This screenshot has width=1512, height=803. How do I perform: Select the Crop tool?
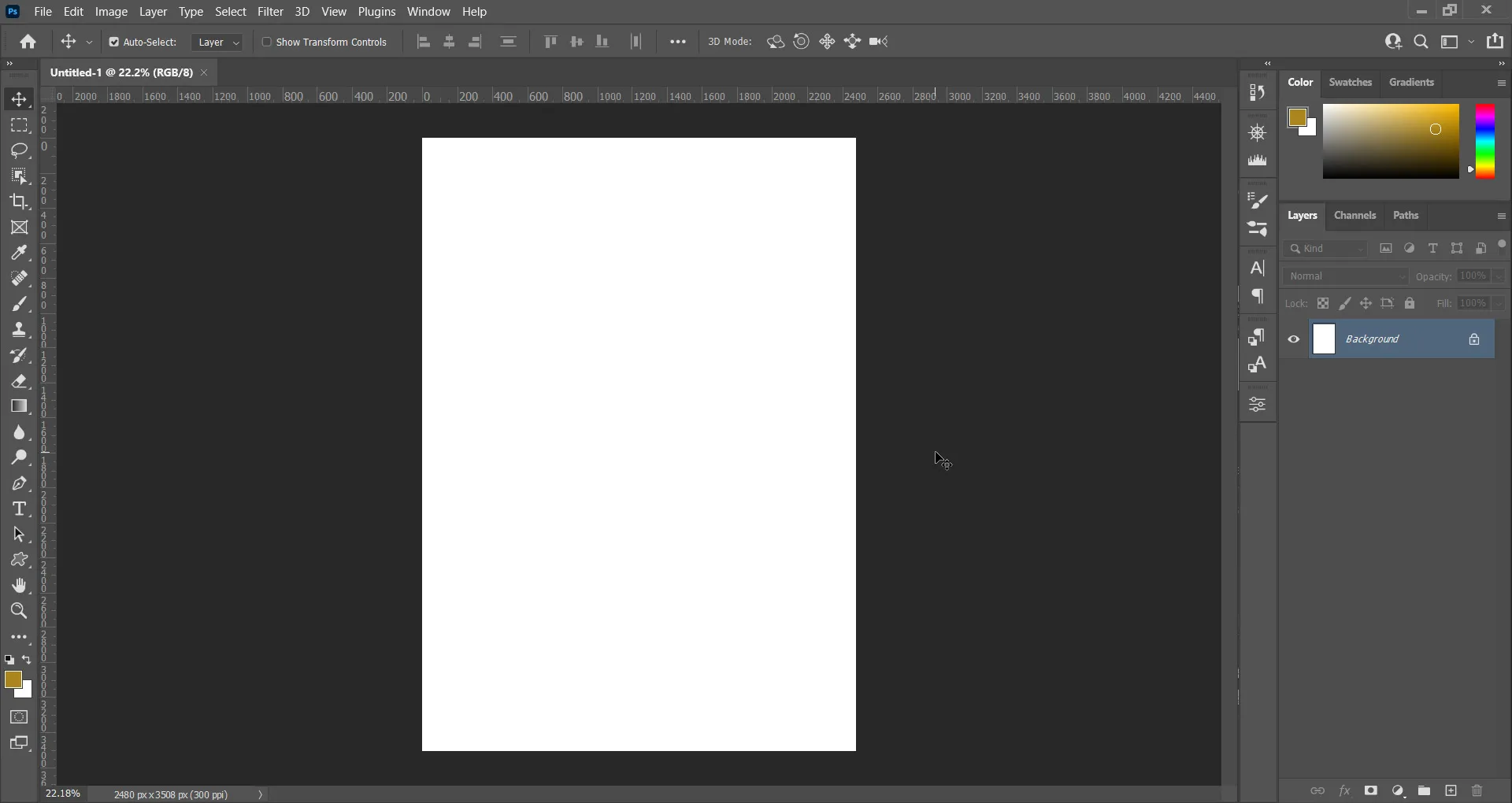(x=19, y=202)
